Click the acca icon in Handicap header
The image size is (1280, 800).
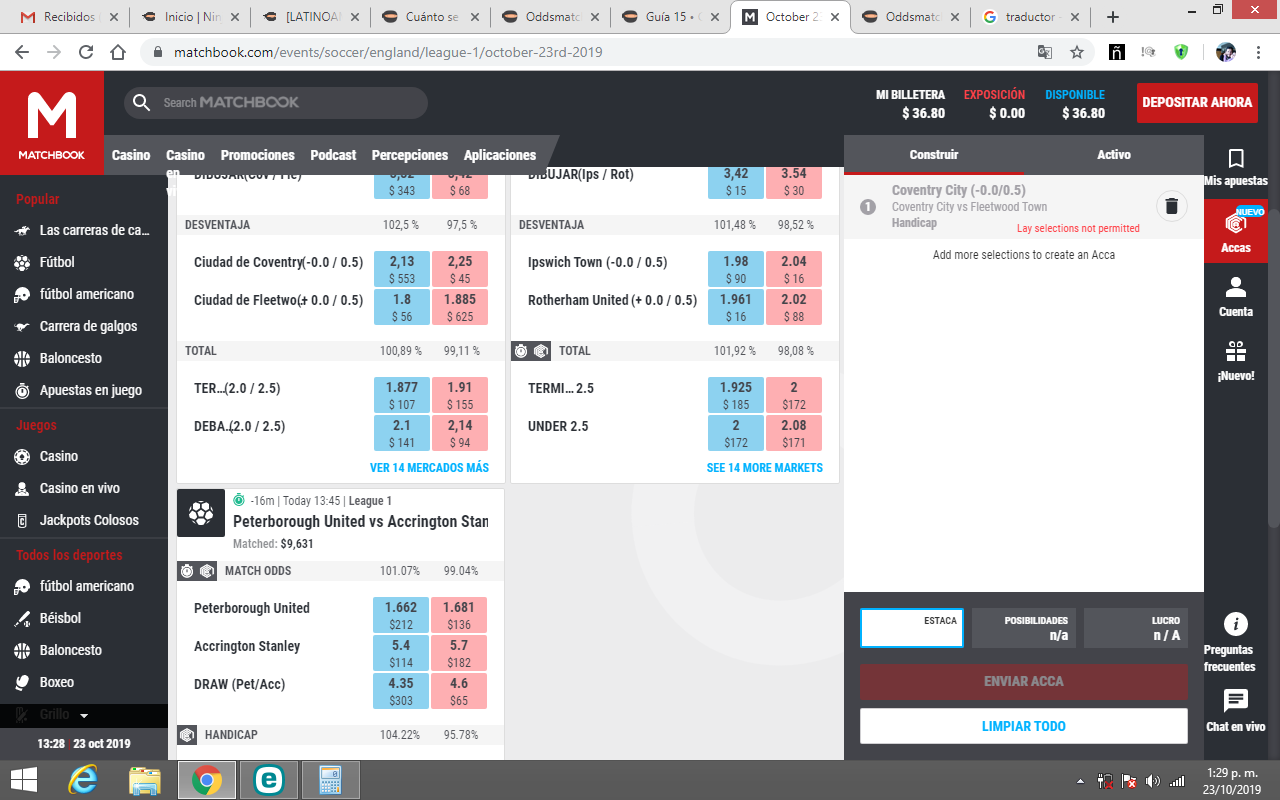point(187,735)
